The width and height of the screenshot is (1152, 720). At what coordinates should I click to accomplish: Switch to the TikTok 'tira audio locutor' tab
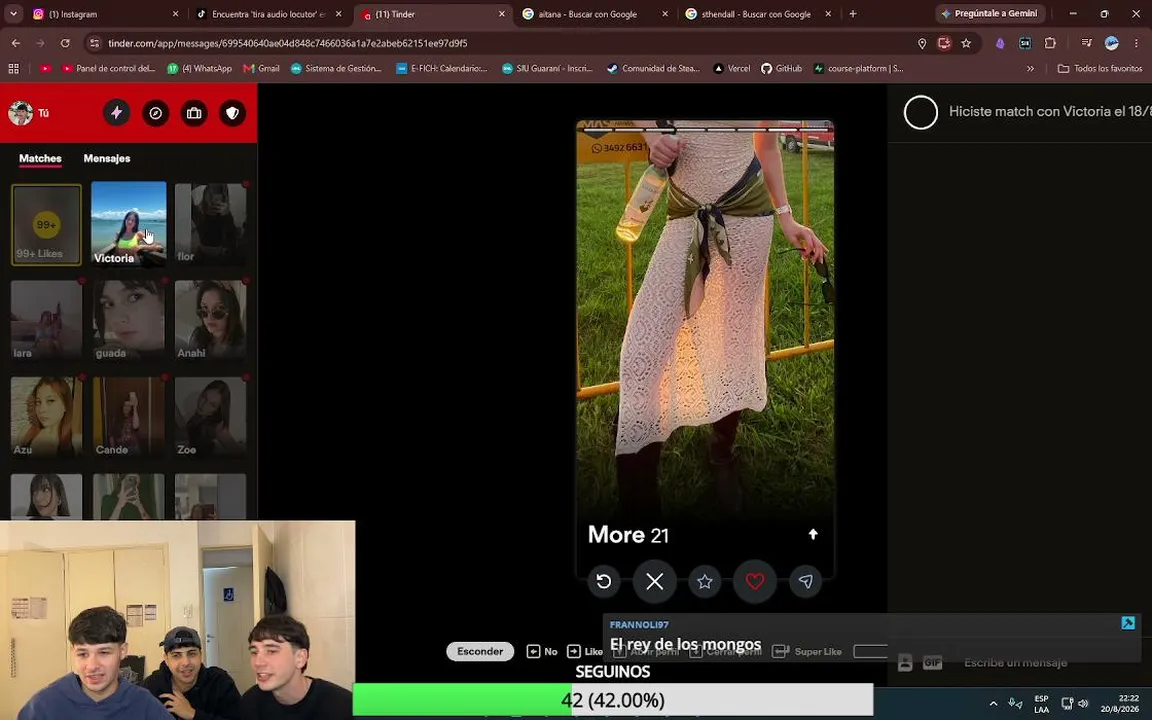pyautogui.click(x=270, y=14)
